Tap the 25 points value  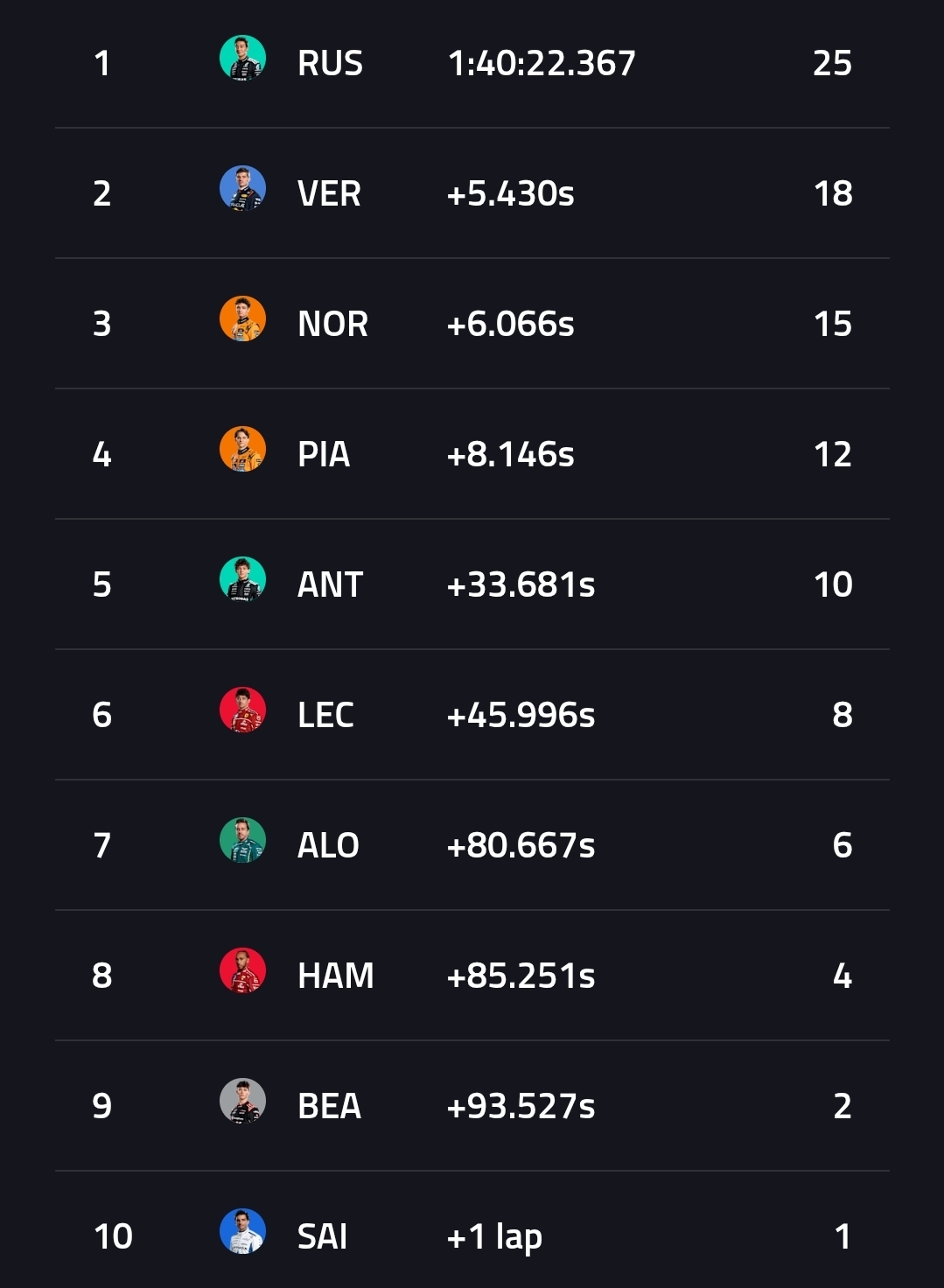[832, 63]
